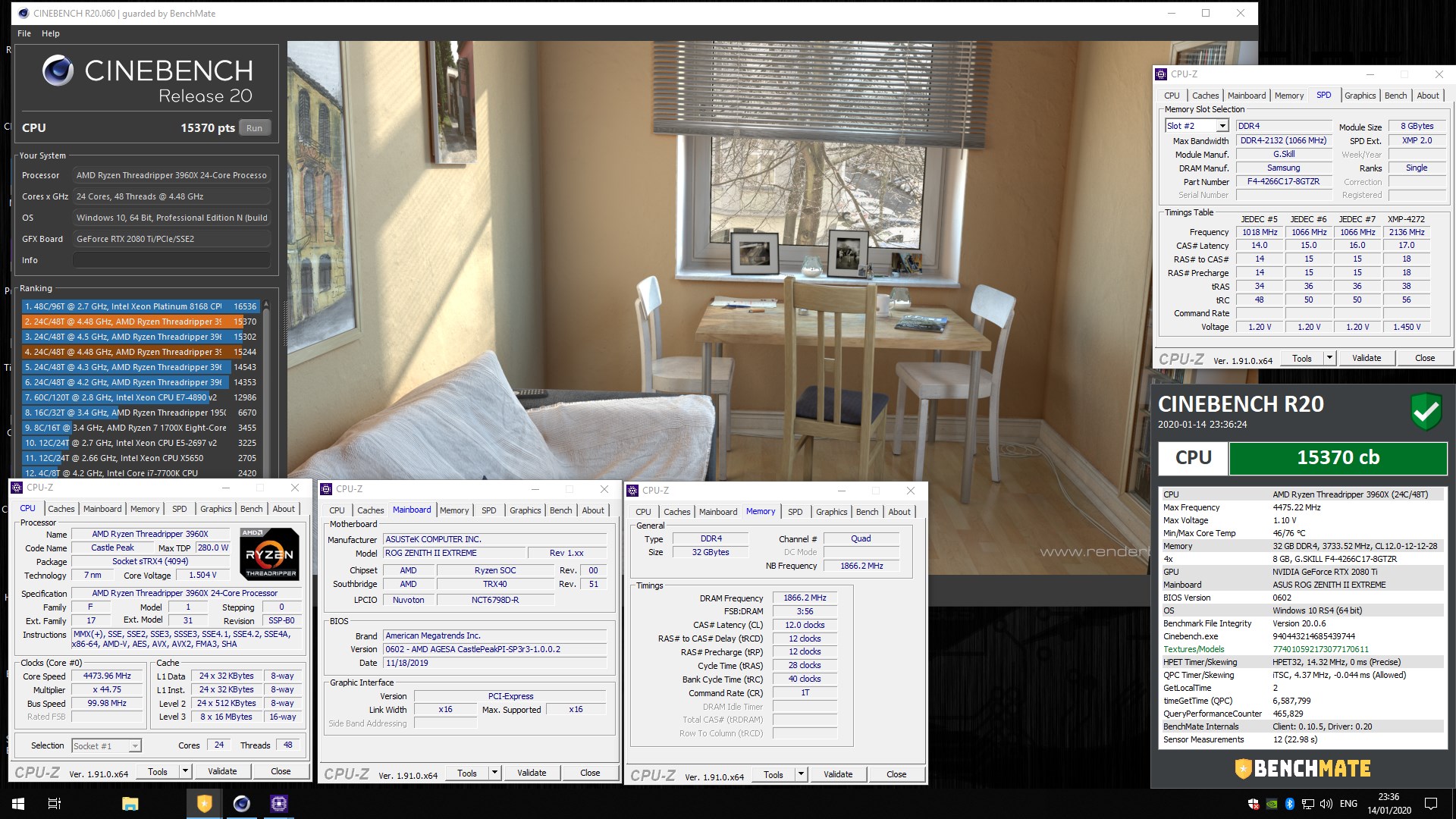Click Validate in the SPD CPU-Z window
The height and width of the screenshot is (819, 1456).
pos(1367,358)
